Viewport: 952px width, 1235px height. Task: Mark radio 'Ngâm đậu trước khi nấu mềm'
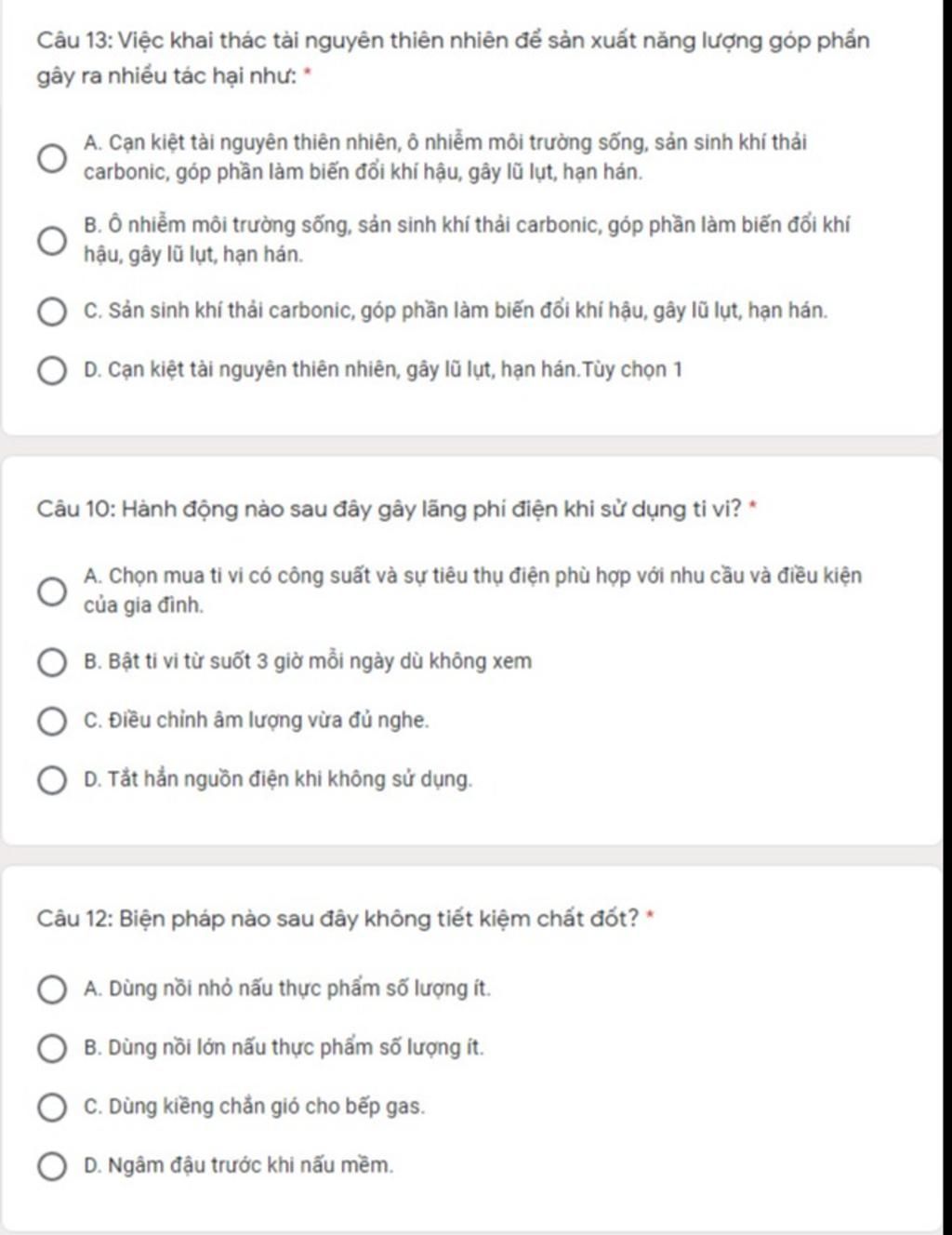(51, 1166)
